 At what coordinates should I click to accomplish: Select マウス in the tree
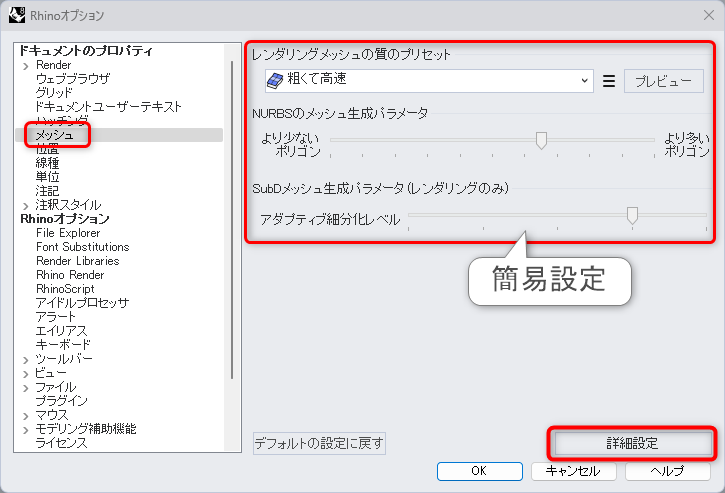[52, 414]
